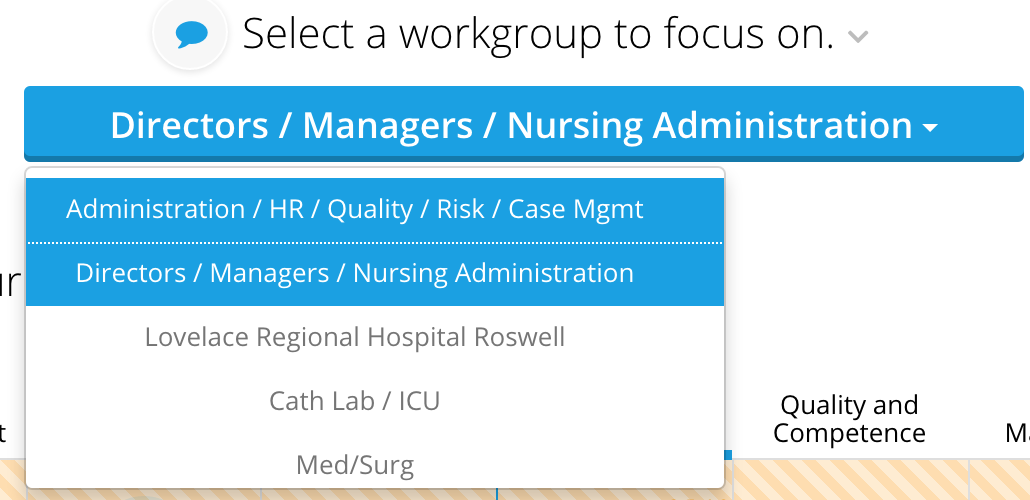Click the white caret on the blue workgroup button

930,128
